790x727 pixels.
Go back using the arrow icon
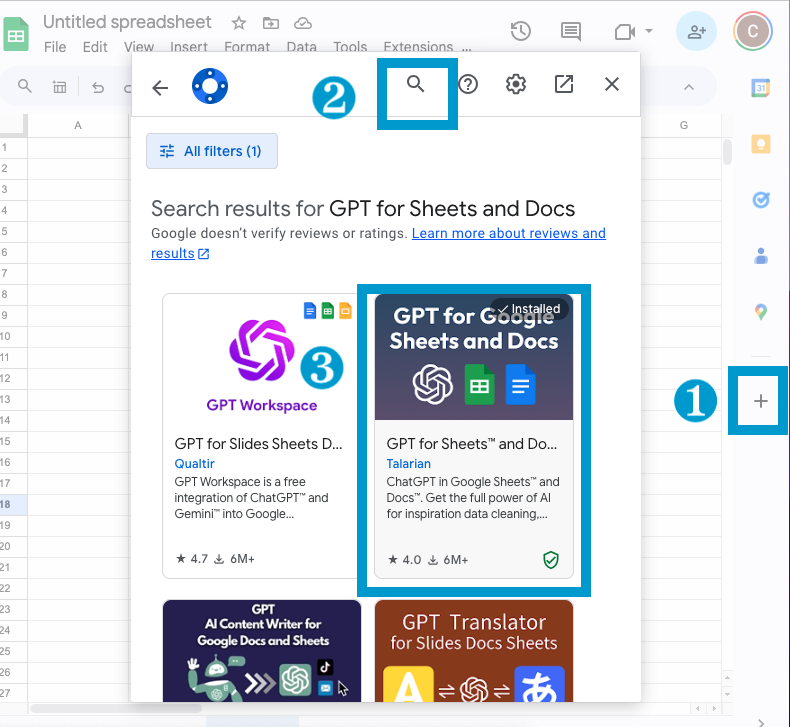(160, 88)
